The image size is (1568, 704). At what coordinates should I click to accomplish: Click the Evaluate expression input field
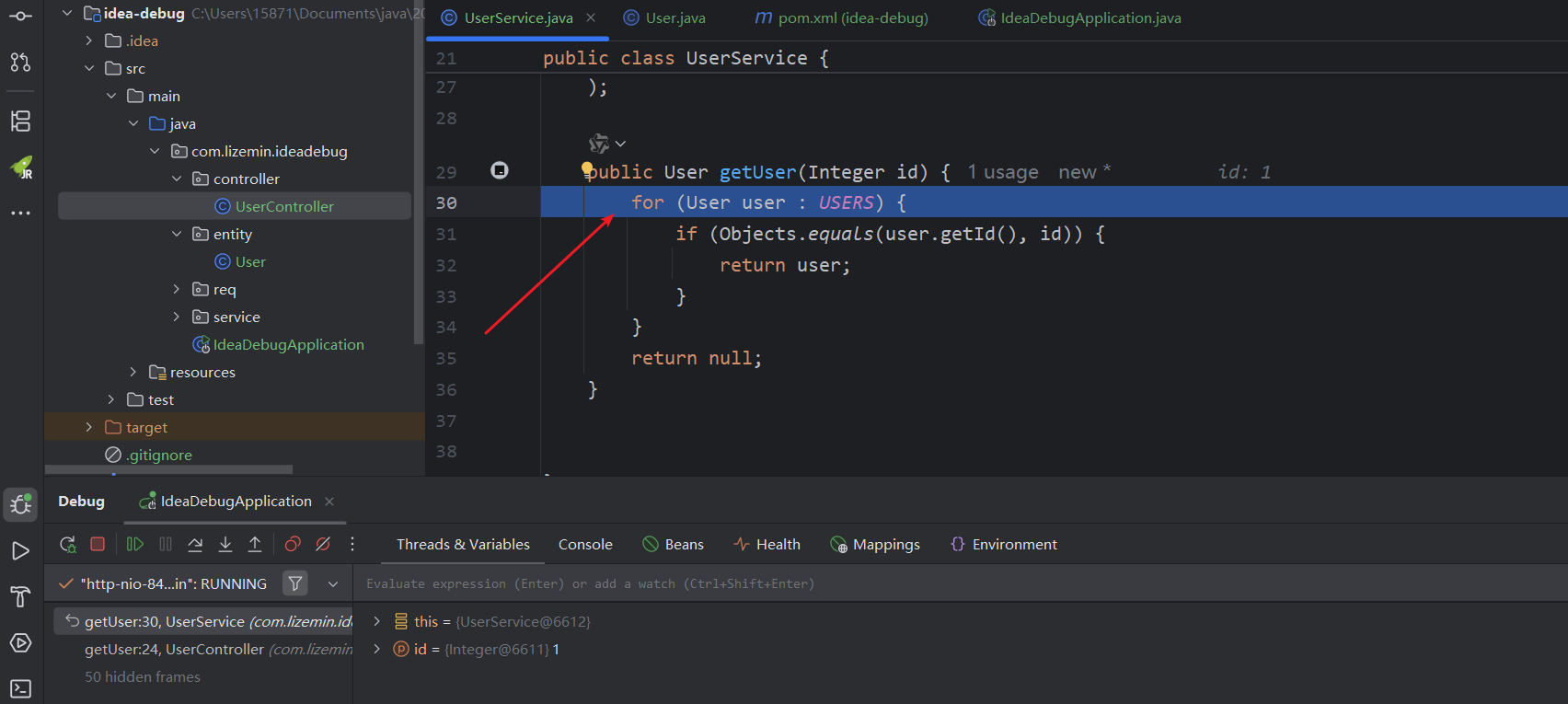point(828,583)
